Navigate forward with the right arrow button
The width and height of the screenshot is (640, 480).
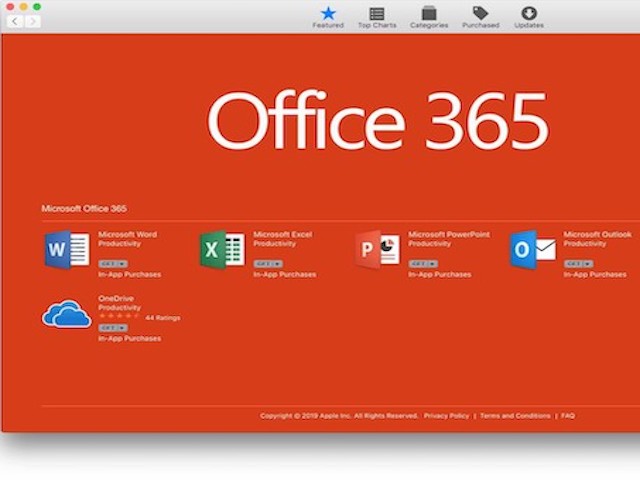(x=33, y=21)
